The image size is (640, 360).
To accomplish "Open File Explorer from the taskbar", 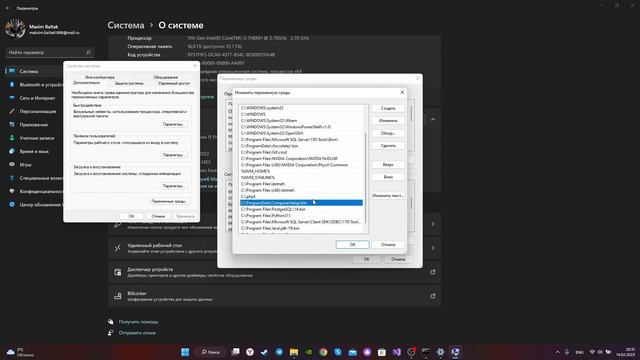I will 294,352.
